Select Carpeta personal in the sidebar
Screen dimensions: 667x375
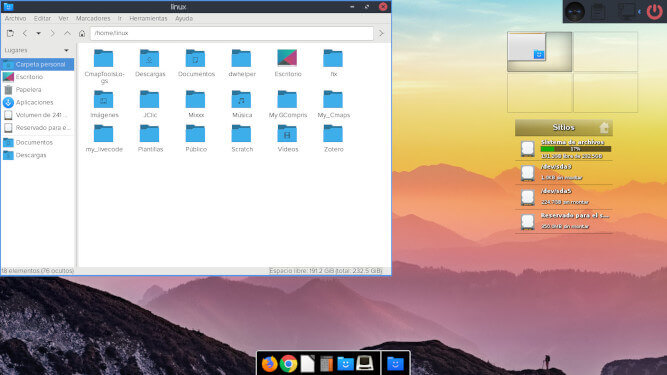pyautogui.click(x=37, y=64)
